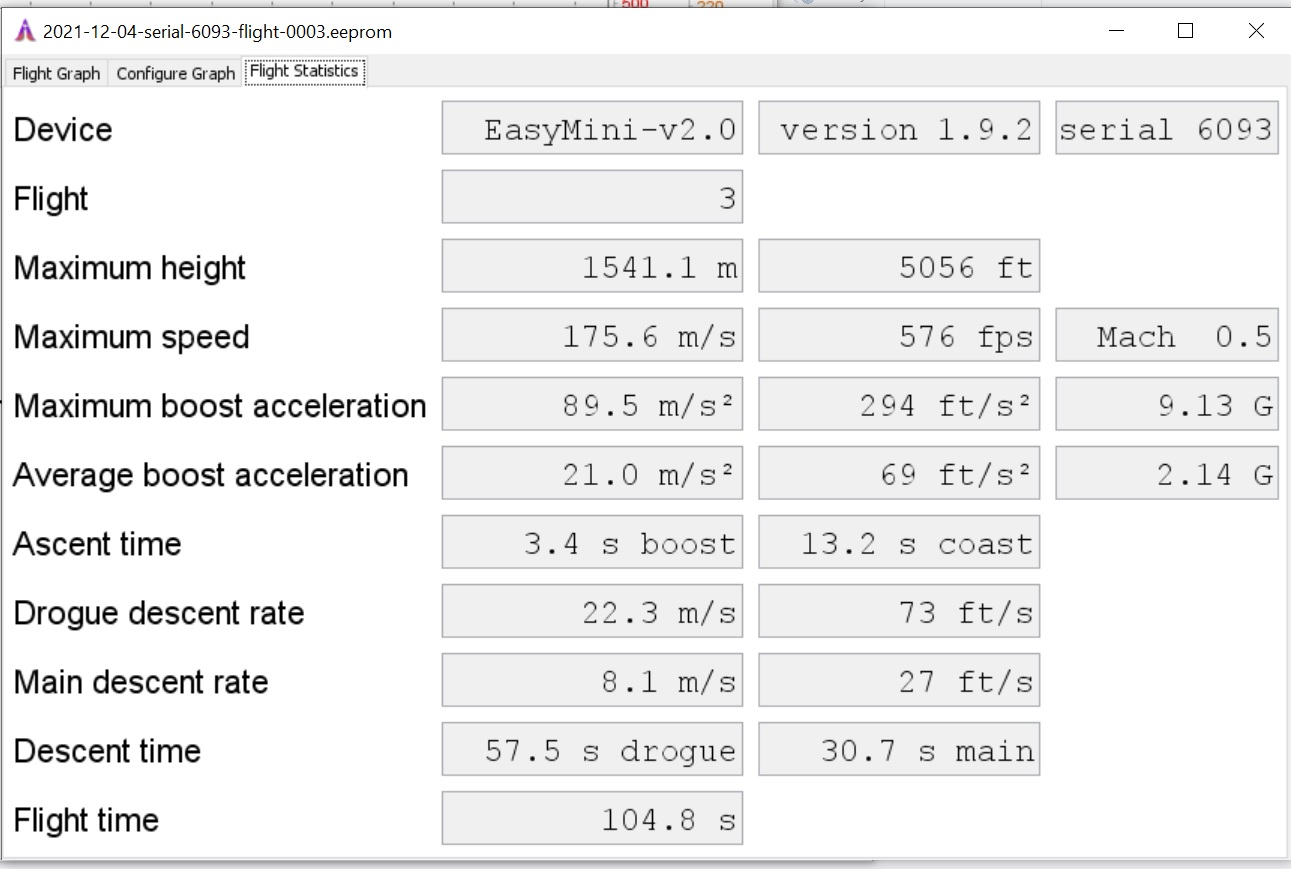Click the 13.2 s coast time field
Screen dimensions: 1291x869
tap(899, 543)
